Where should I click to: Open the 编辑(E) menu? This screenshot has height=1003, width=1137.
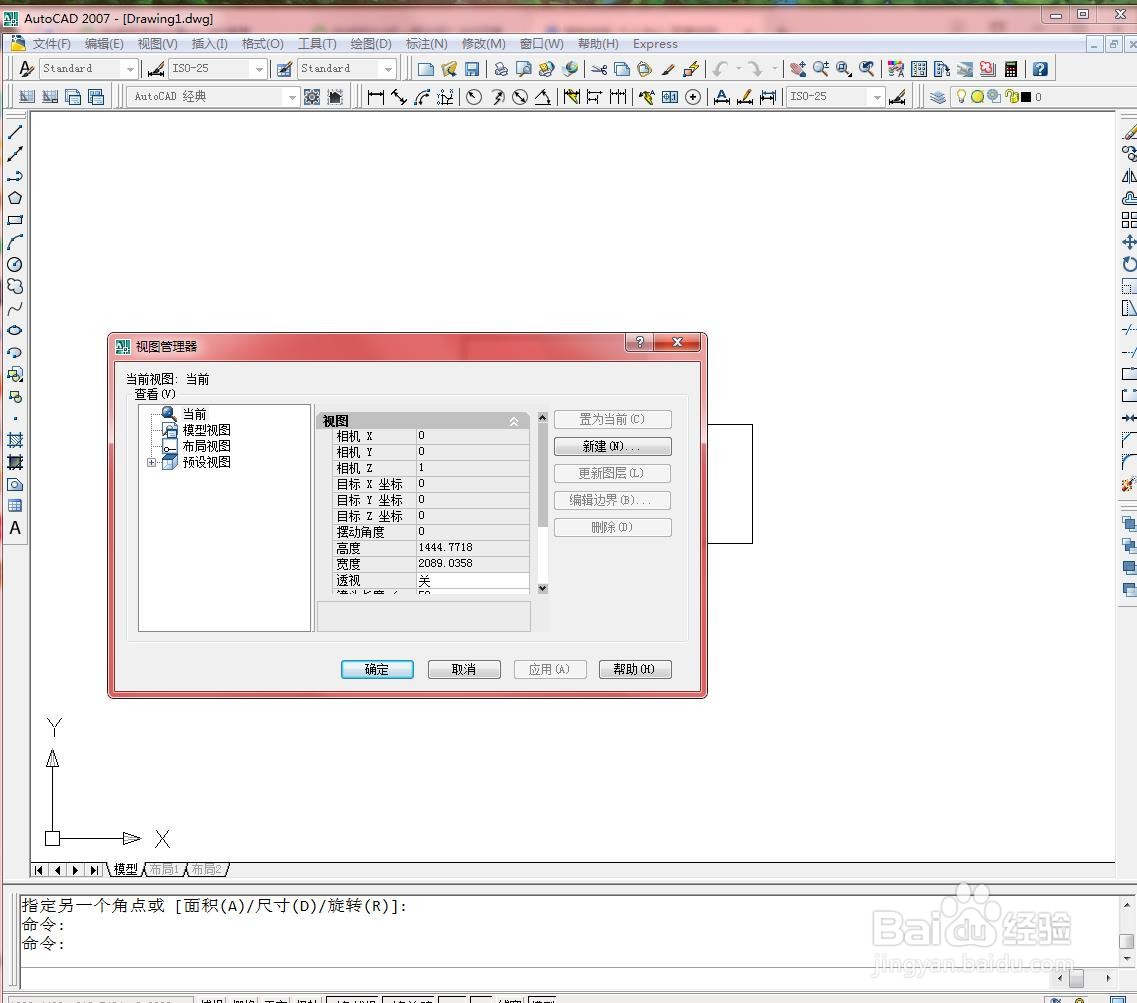click(x=104, y=44)
